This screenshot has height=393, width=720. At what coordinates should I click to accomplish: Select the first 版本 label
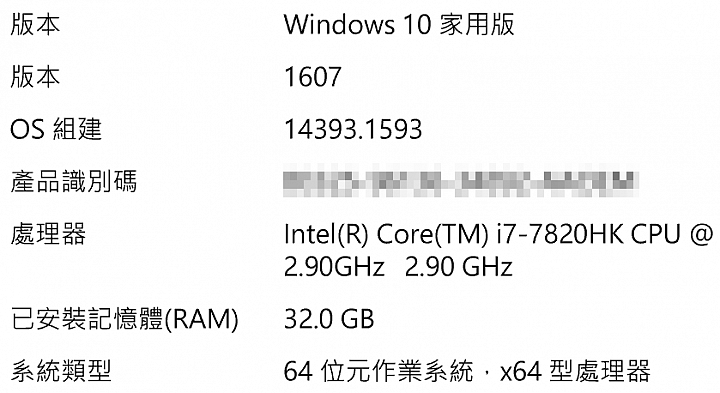(35, 24)
